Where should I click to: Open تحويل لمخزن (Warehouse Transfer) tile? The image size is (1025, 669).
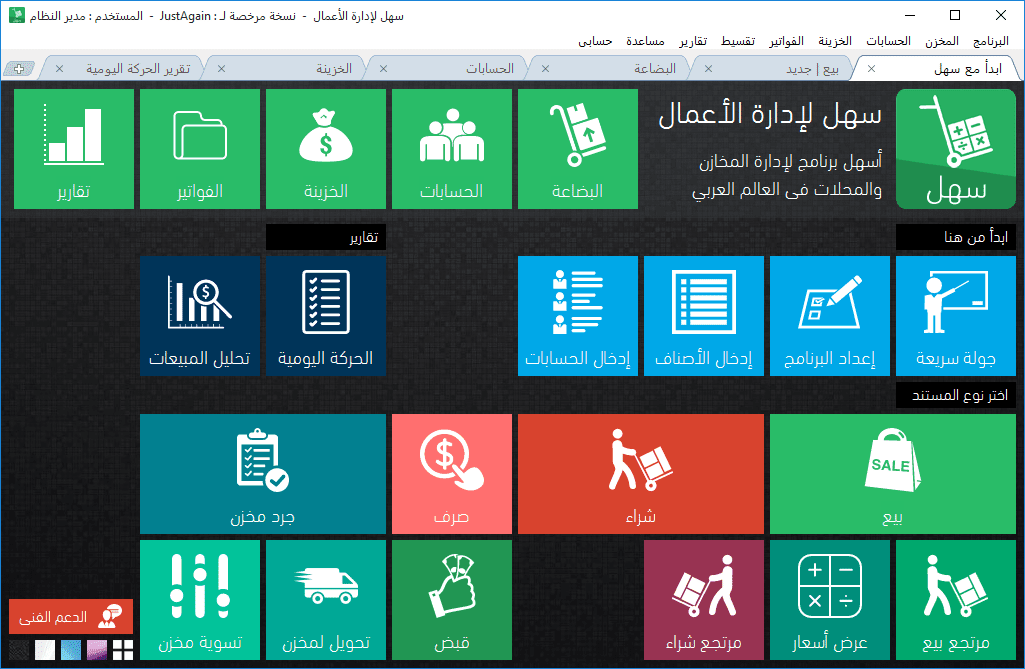[x=325, y=599]
